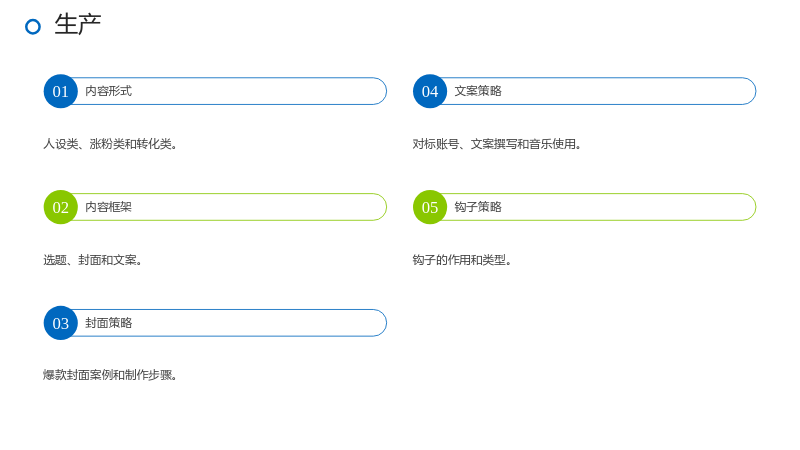Select the 文案策略 heading label
Image resolution: width=800 pixels, height=450 pixels.
point(478,91)
